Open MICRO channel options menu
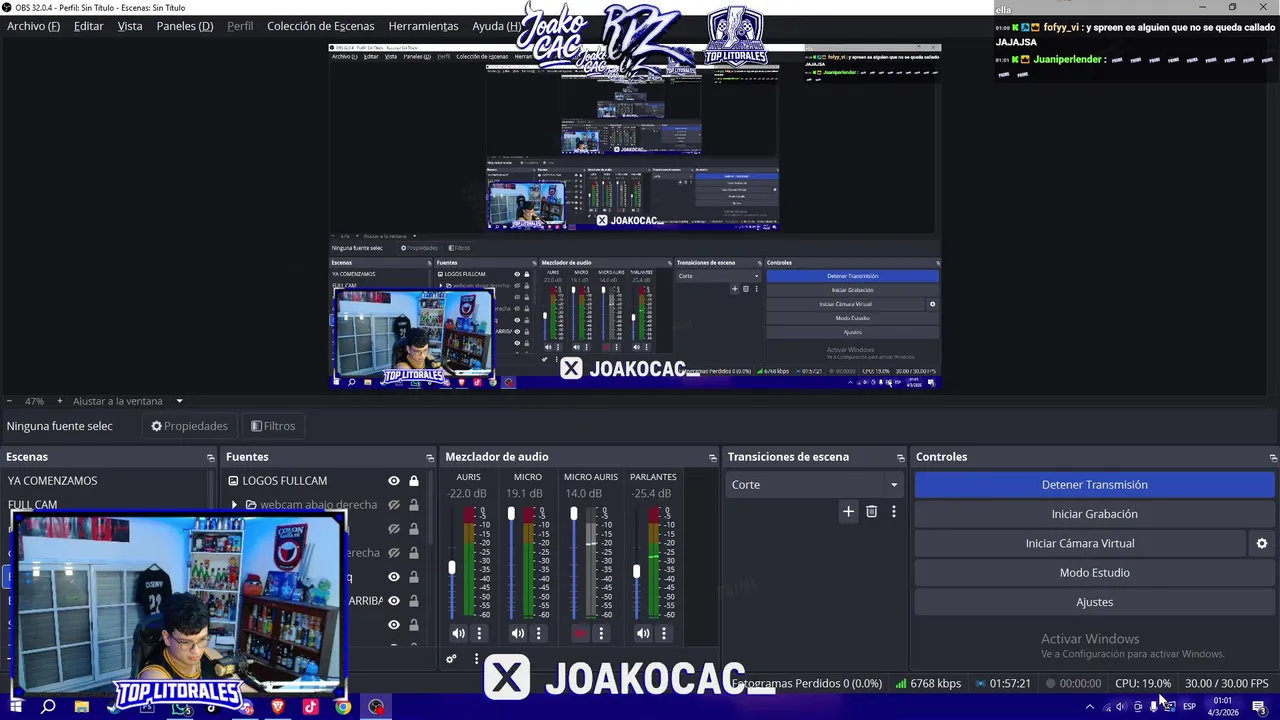1280x720 pixels. (539, 633)
